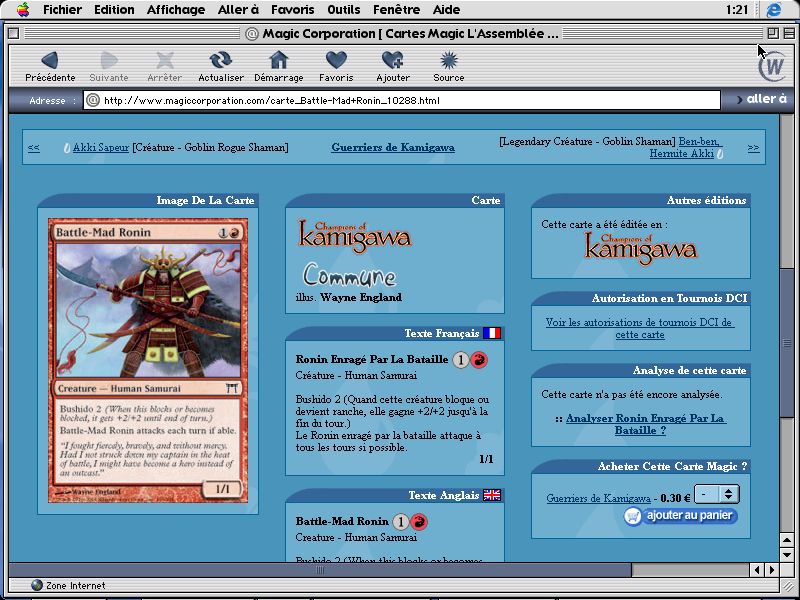Click the English card name Battle-Mad Ronin heading
The width and height of the screenshot is (800, 600).
(x=342, y=521)
